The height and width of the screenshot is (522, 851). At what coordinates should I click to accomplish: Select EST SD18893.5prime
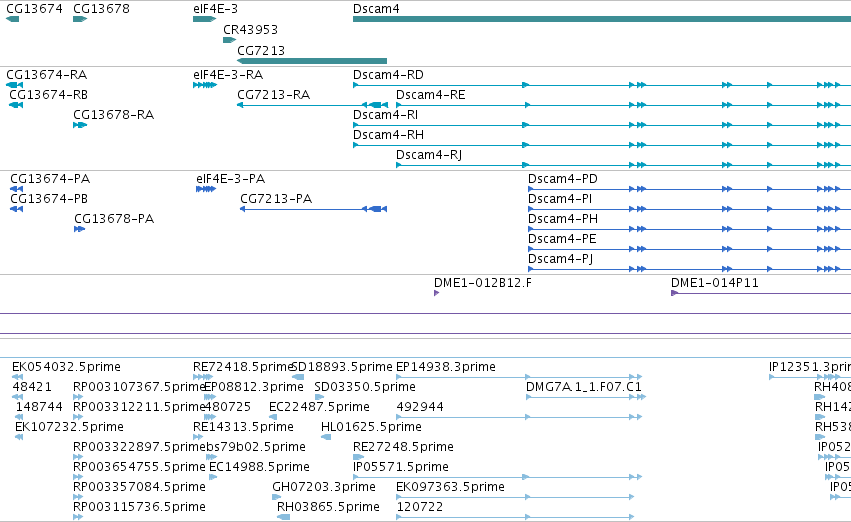tap(298, 377)
